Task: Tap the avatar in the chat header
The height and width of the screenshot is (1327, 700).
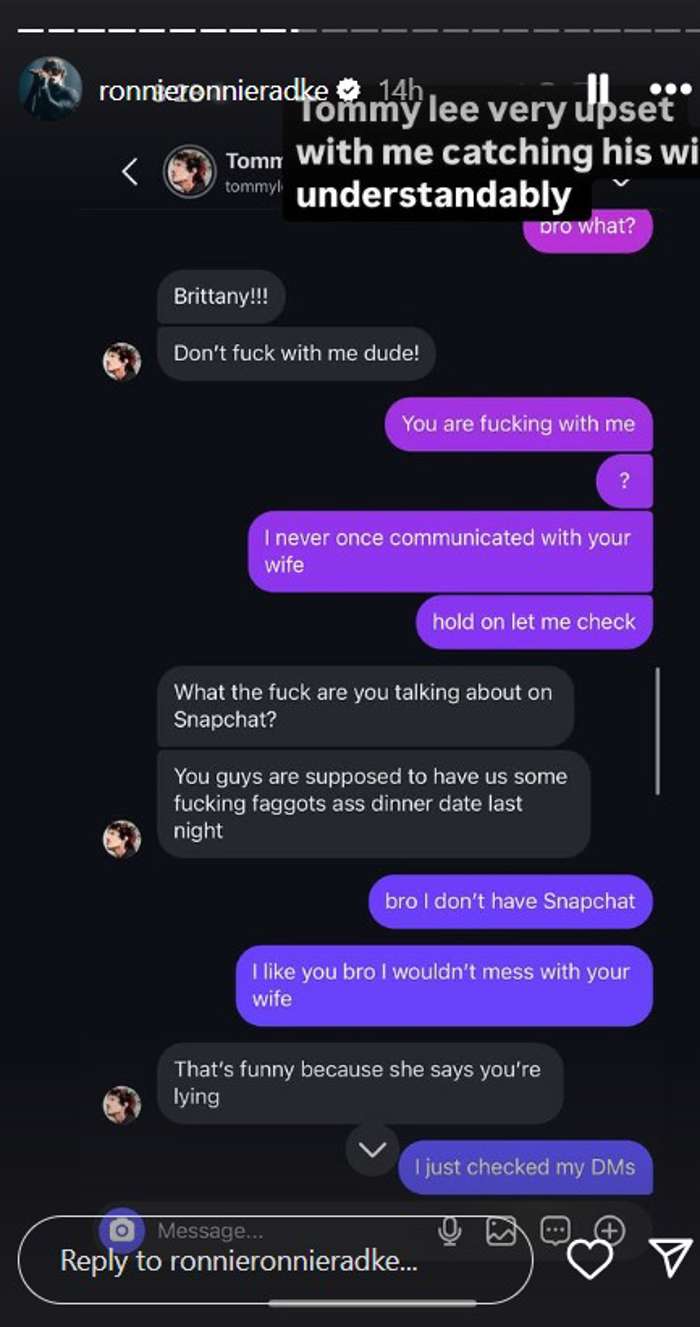Action: coord(190,171)
